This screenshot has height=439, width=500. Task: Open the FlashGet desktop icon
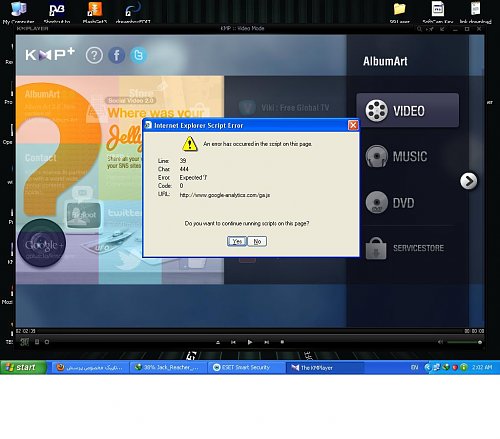tap(95, 13)
